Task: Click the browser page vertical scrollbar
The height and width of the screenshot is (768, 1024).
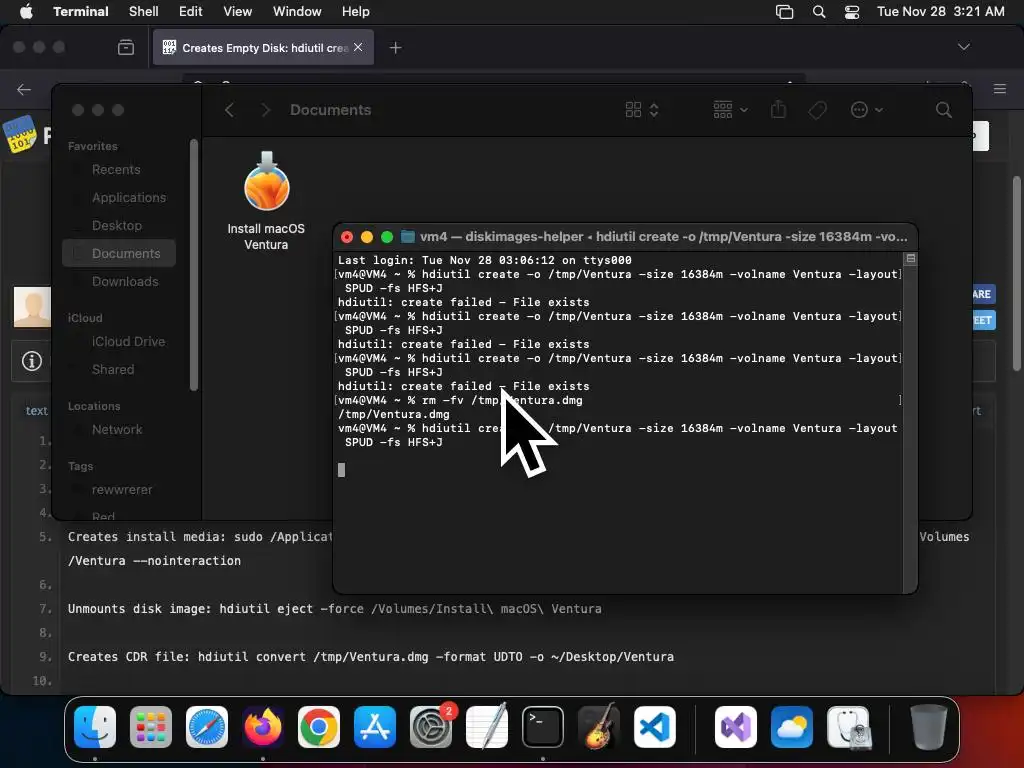Action: [1017, 273]
